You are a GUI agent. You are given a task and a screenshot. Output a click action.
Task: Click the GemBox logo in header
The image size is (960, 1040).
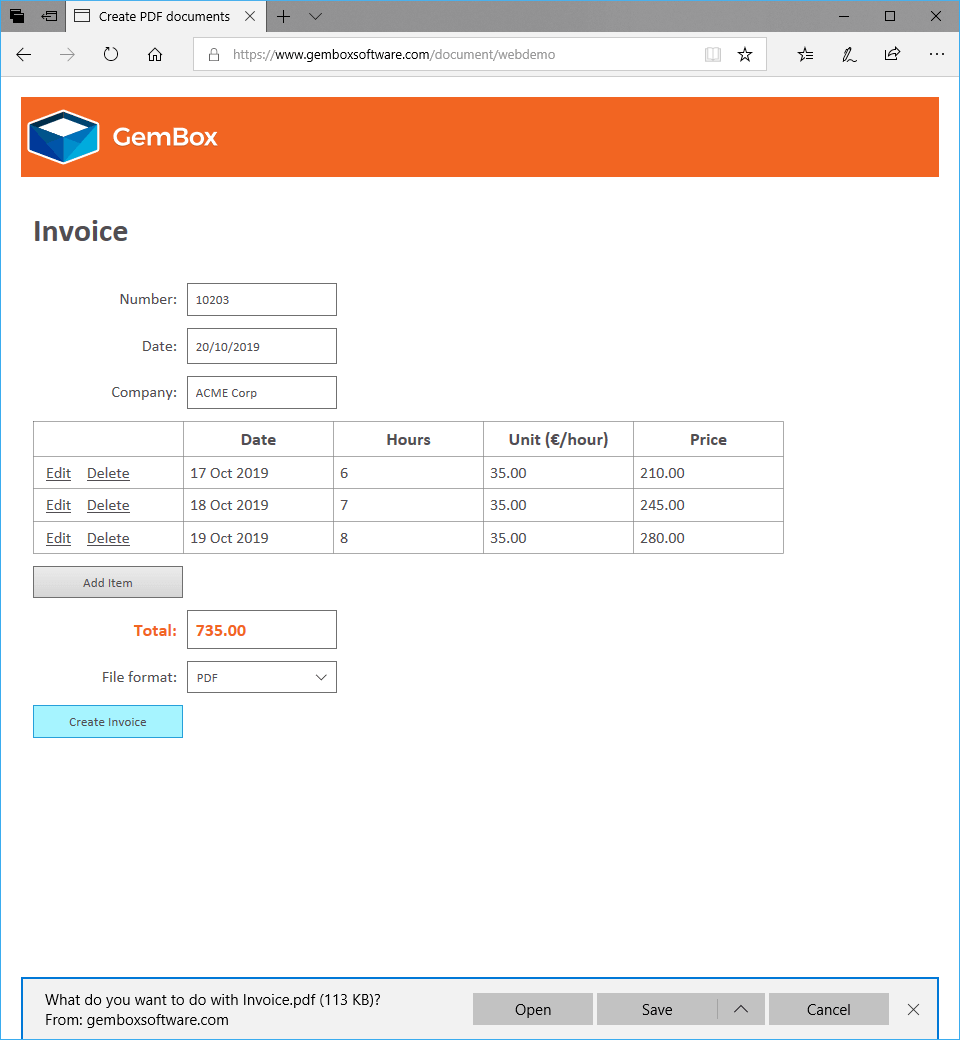(x=122, y=137)
